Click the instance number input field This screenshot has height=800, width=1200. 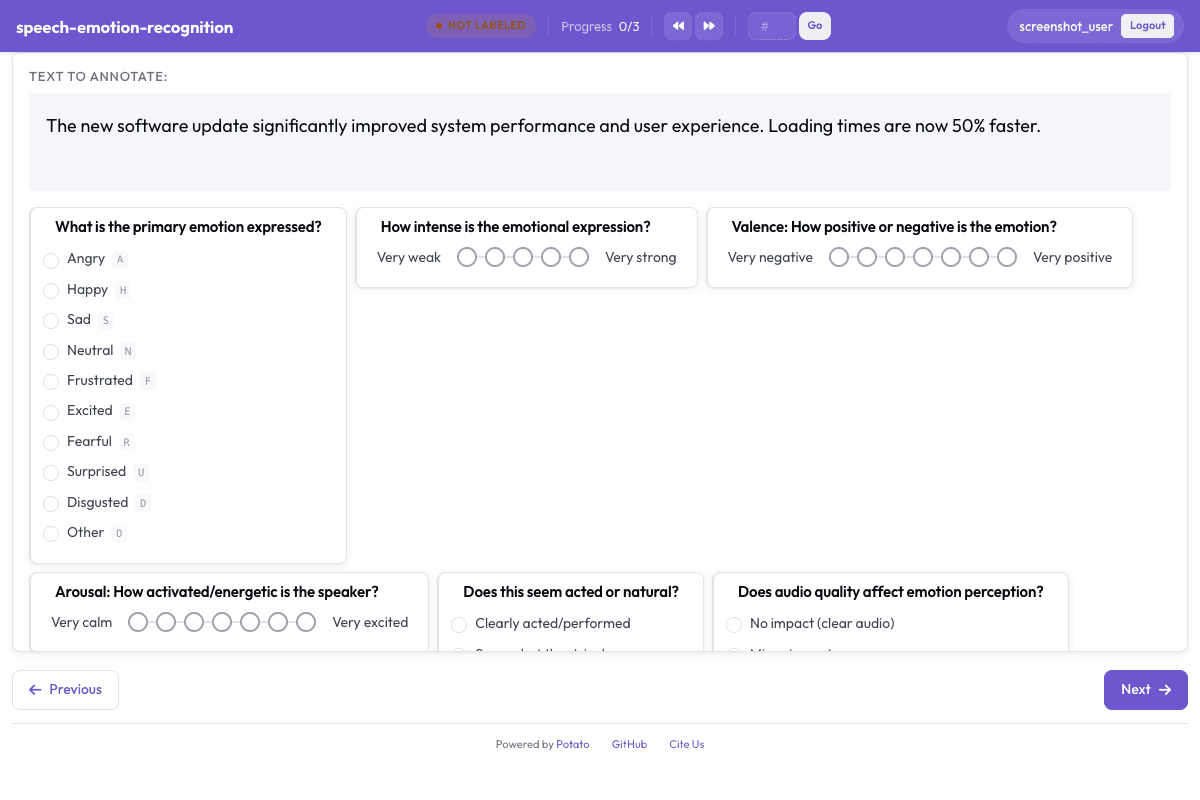coord(771,26)
